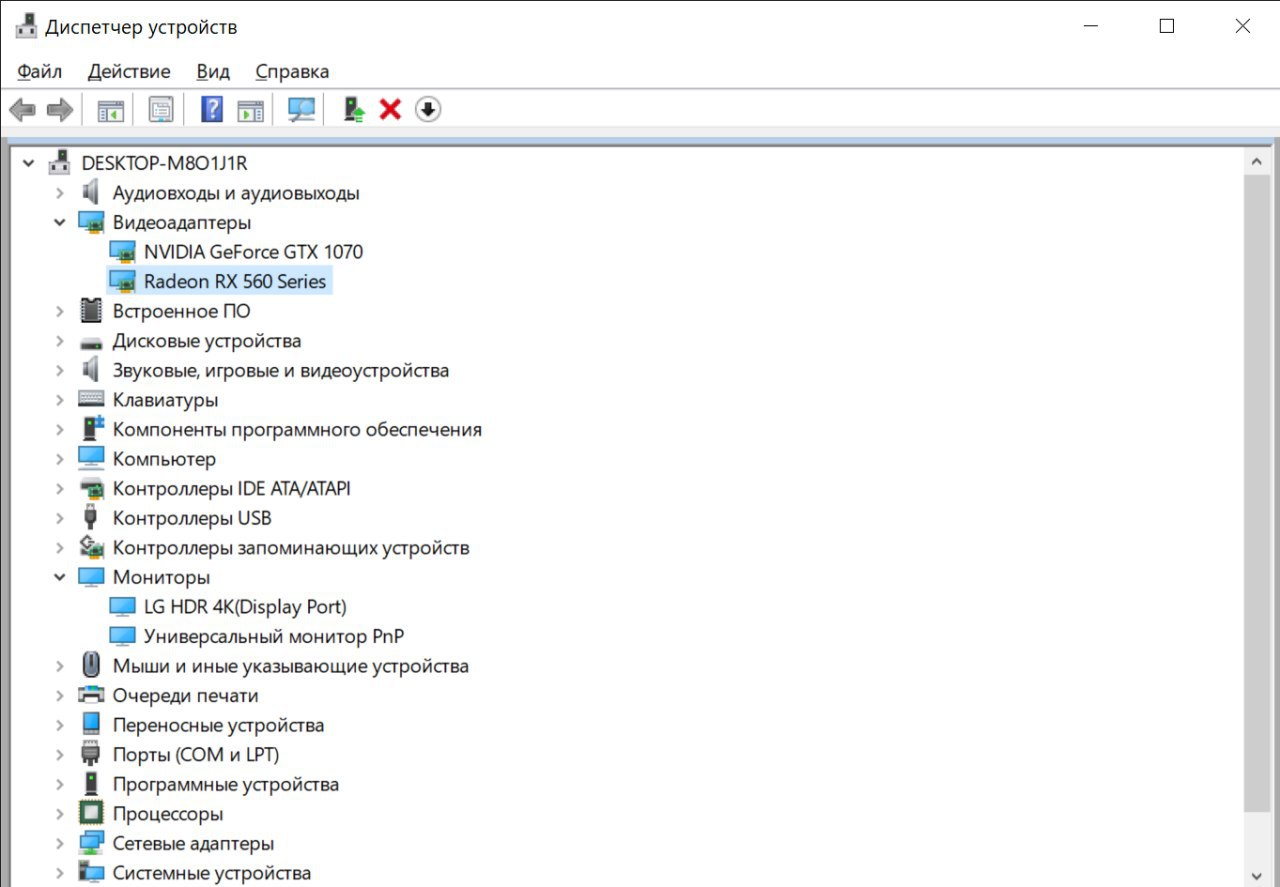Click the vertical scrollbar up arrow
The image size is (1280, 887).
pyautogui.click(x=1255, y=161)
